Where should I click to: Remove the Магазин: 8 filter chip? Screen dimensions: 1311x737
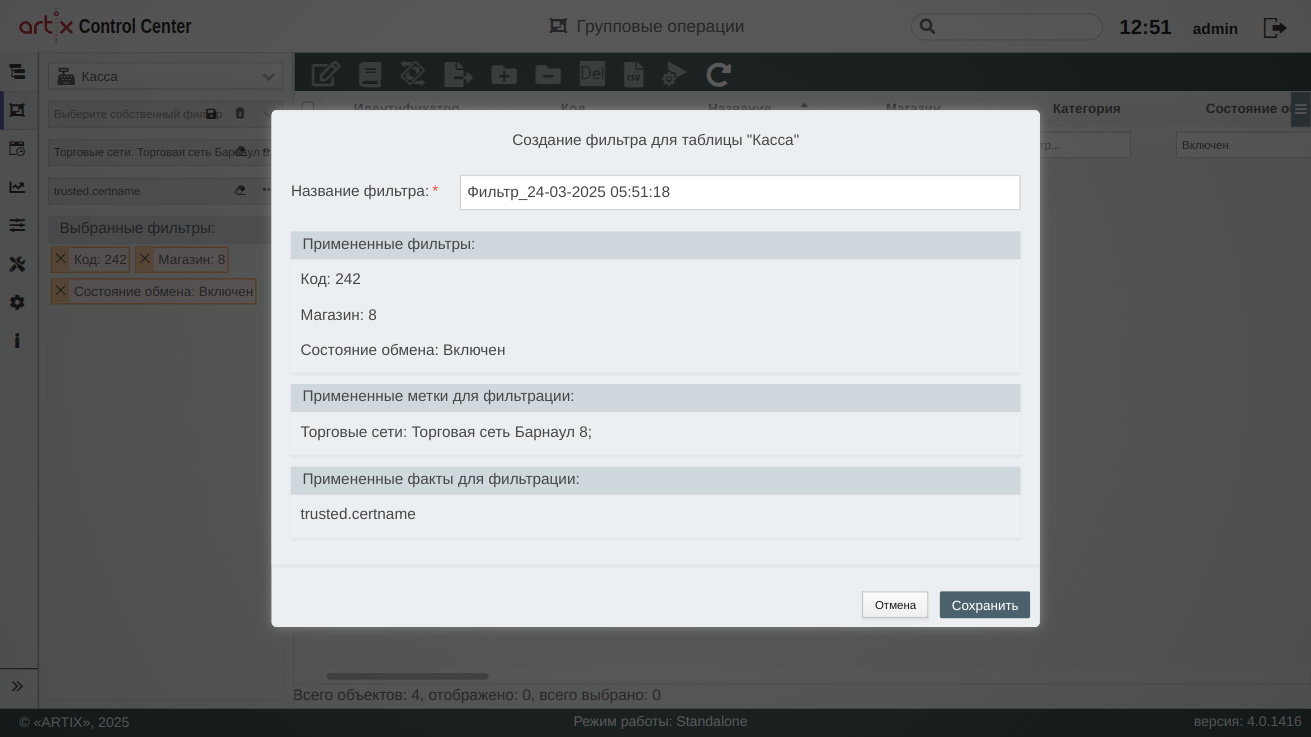[145, 259]
